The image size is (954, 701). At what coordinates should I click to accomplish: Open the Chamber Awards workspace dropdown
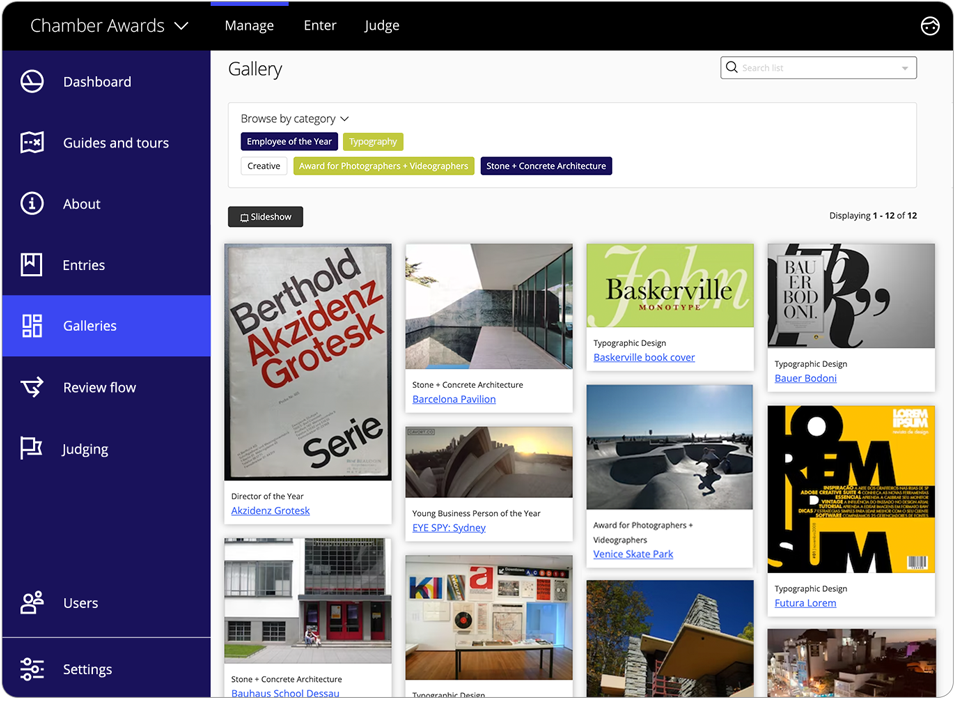106,25
